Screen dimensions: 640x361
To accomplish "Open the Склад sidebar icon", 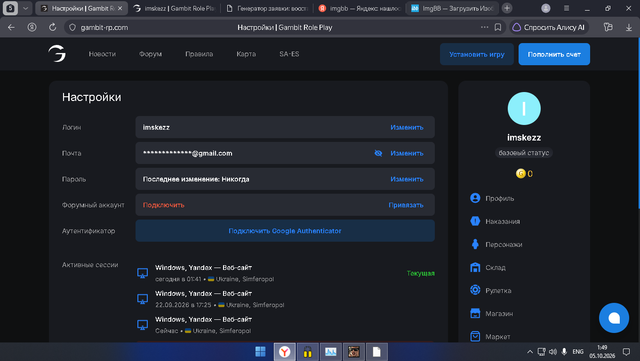I will click(475, 267).
